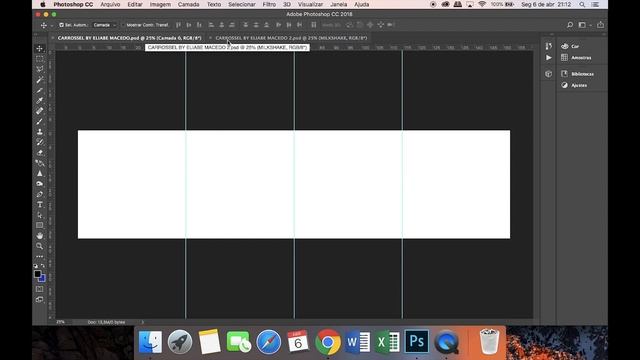Click the blue background color swatch

43,279
